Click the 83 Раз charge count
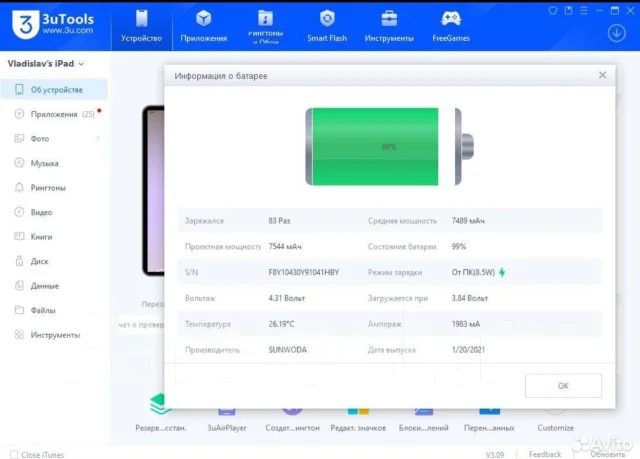This screenshot has height=459, width=640. coord(279,221)
